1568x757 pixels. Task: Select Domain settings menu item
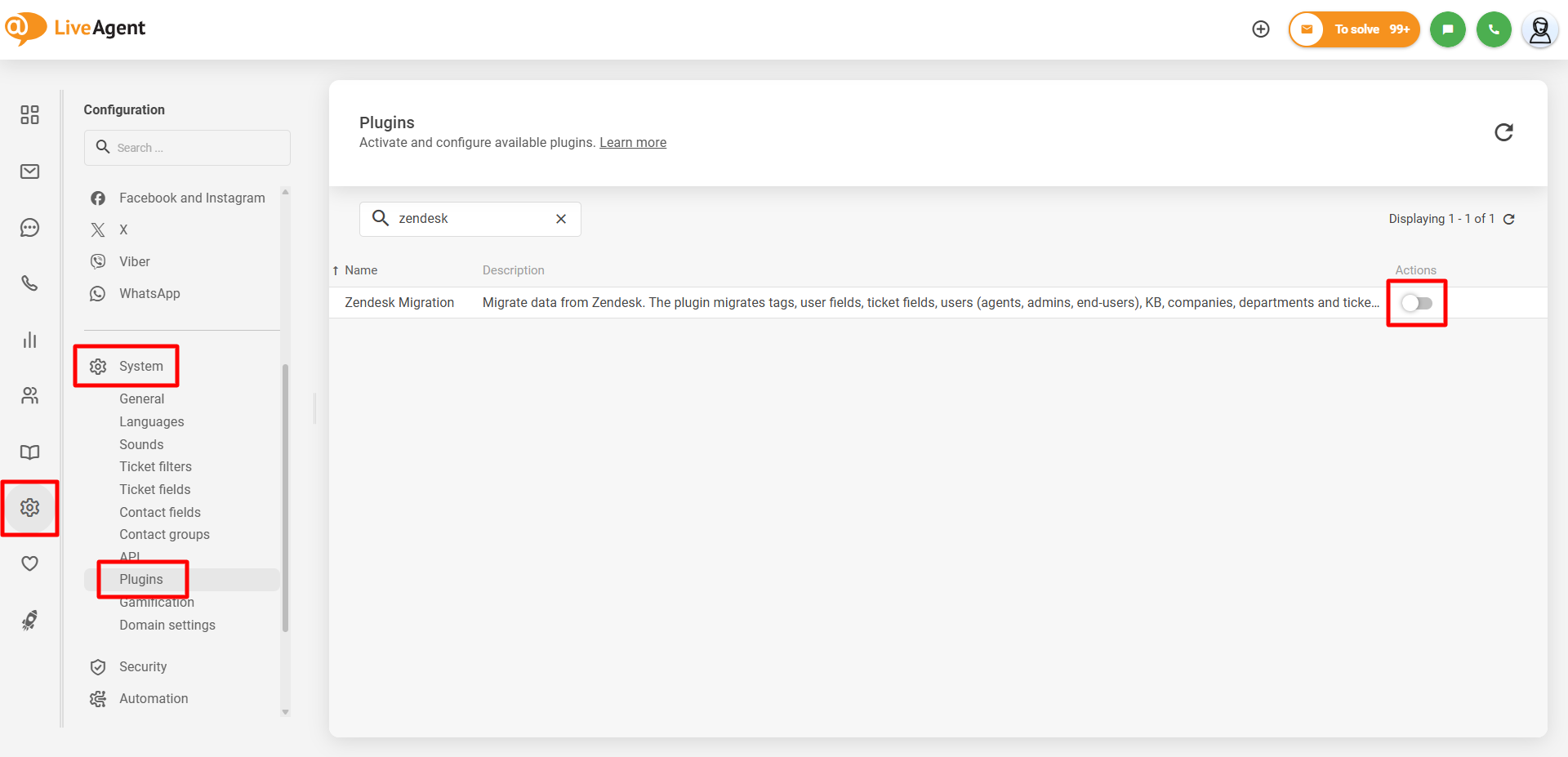167,626
